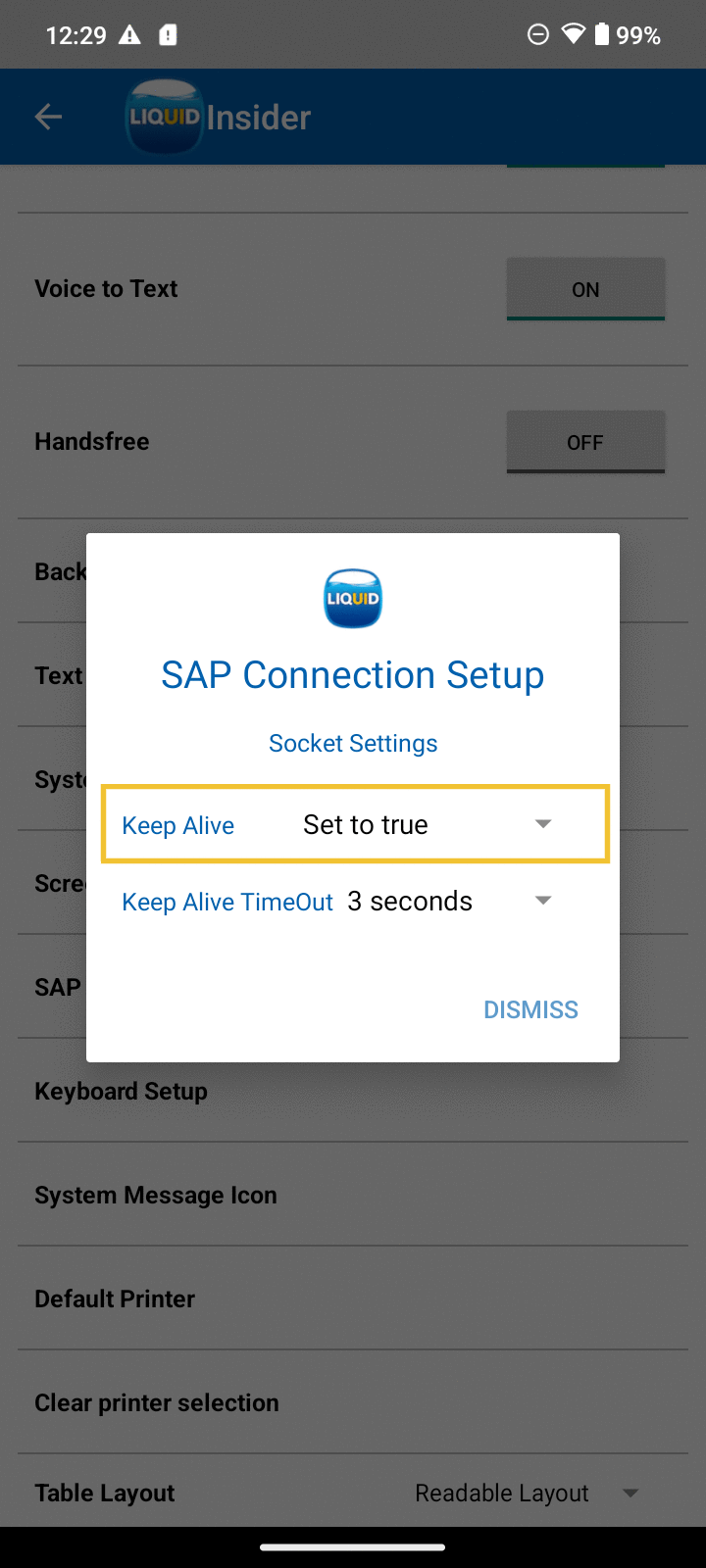706x1568 pixels.
Task: Open Default Printer setting
Action: 115,1298
